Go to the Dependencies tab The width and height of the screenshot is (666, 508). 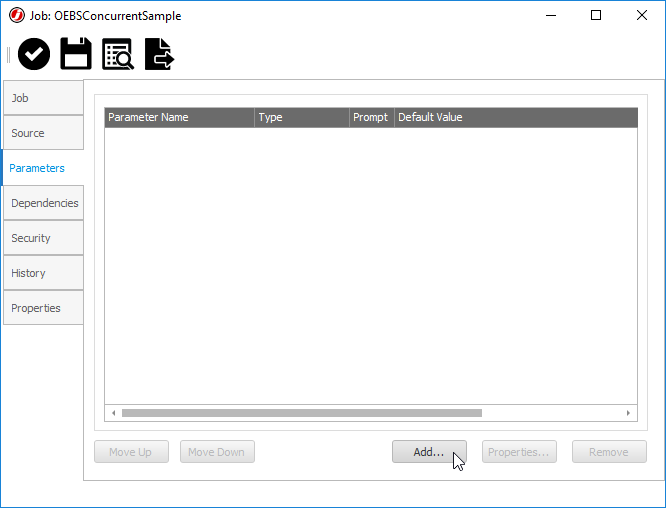pos(43,203)
